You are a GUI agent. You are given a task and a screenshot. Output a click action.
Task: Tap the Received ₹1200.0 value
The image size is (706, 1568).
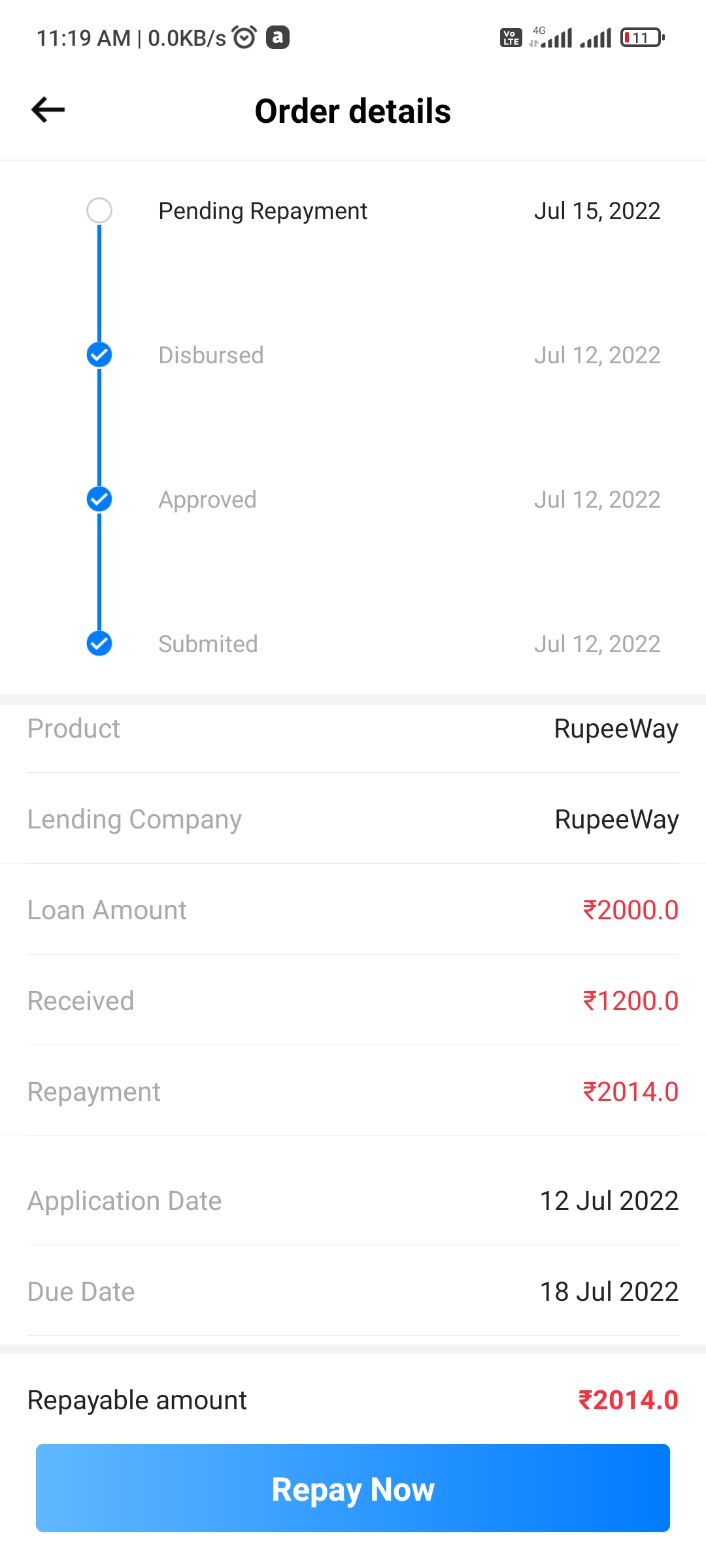tap(630, 1001)
